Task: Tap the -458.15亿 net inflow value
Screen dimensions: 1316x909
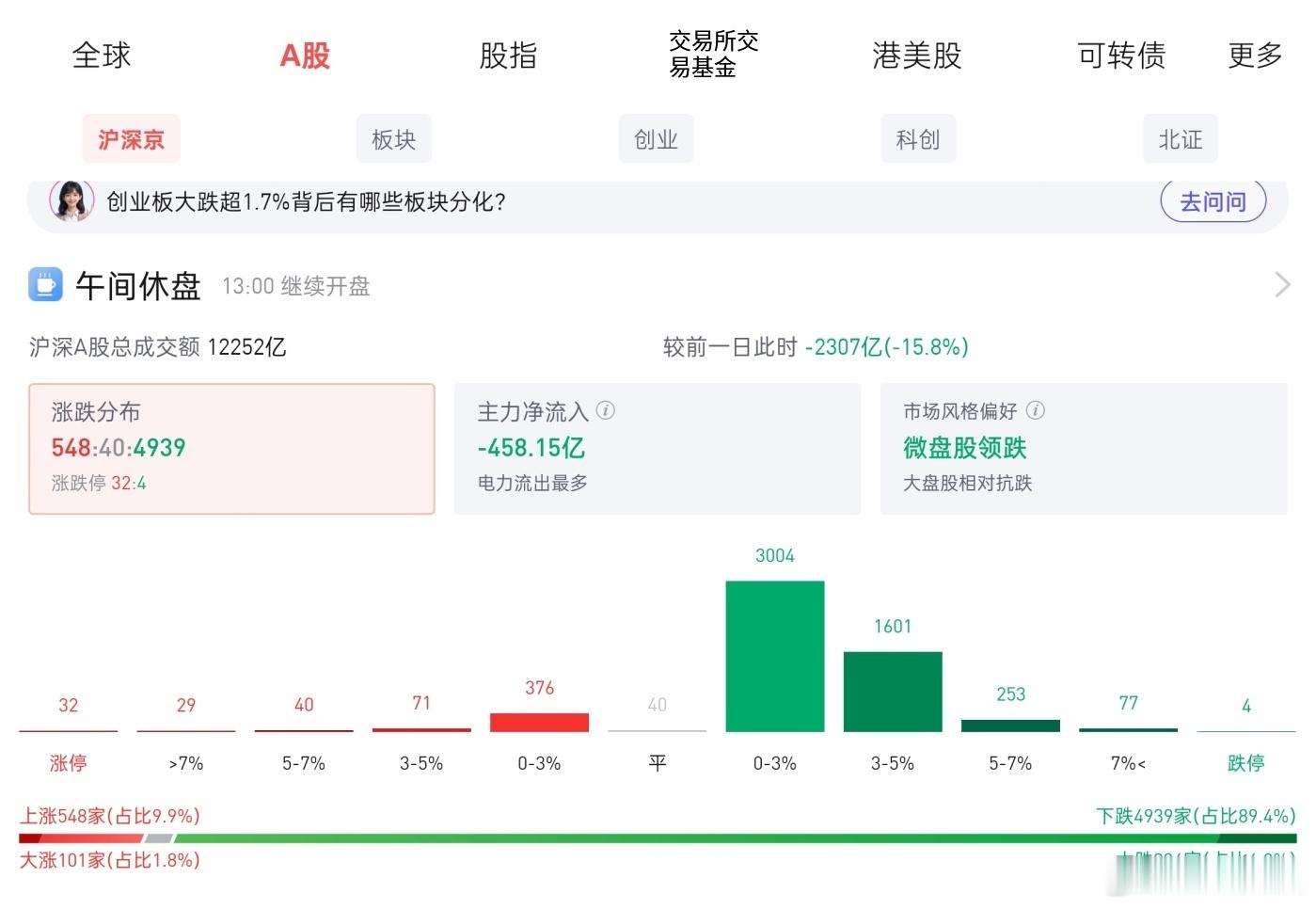Action: (531, 448)
